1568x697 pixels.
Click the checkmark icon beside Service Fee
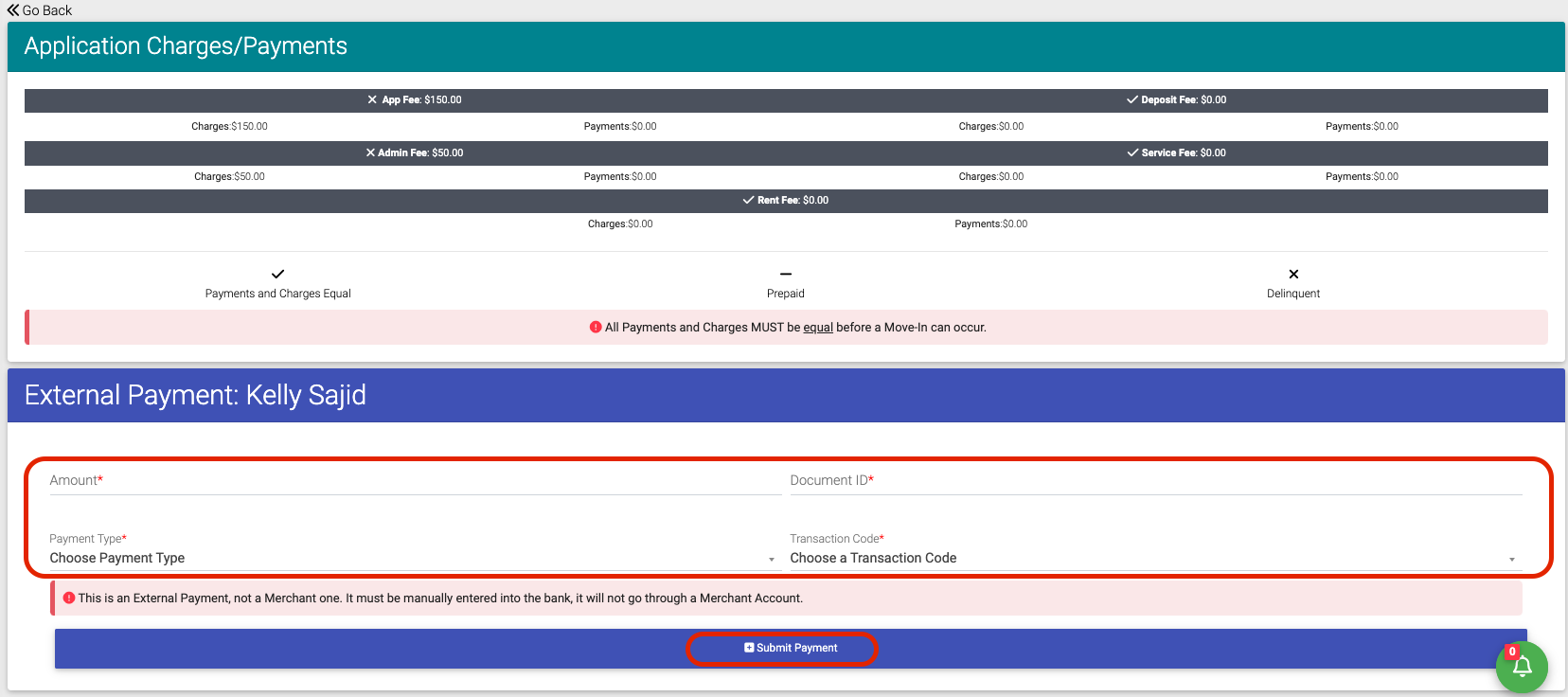(1132, 152)
